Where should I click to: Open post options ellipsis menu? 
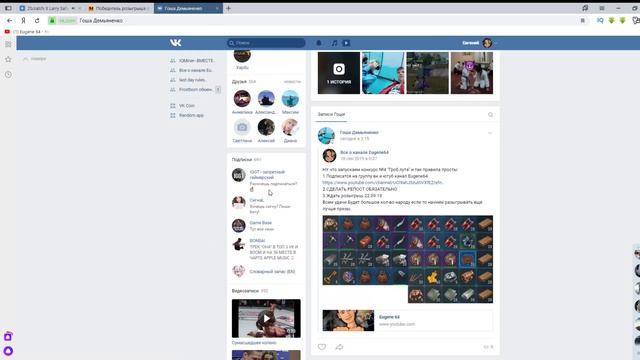[x=490, y=133]
